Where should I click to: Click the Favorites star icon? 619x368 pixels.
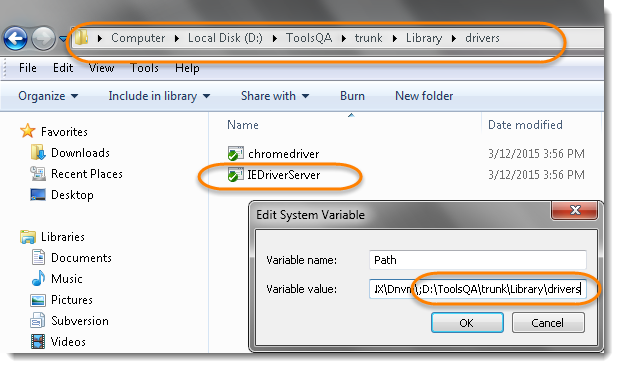tap(28, 131)
